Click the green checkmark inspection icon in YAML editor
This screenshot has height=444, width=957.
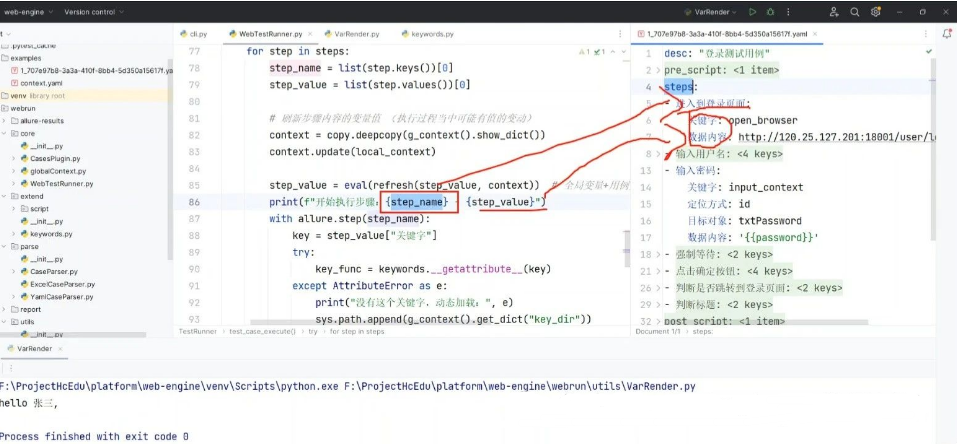(x=929, y=52)
